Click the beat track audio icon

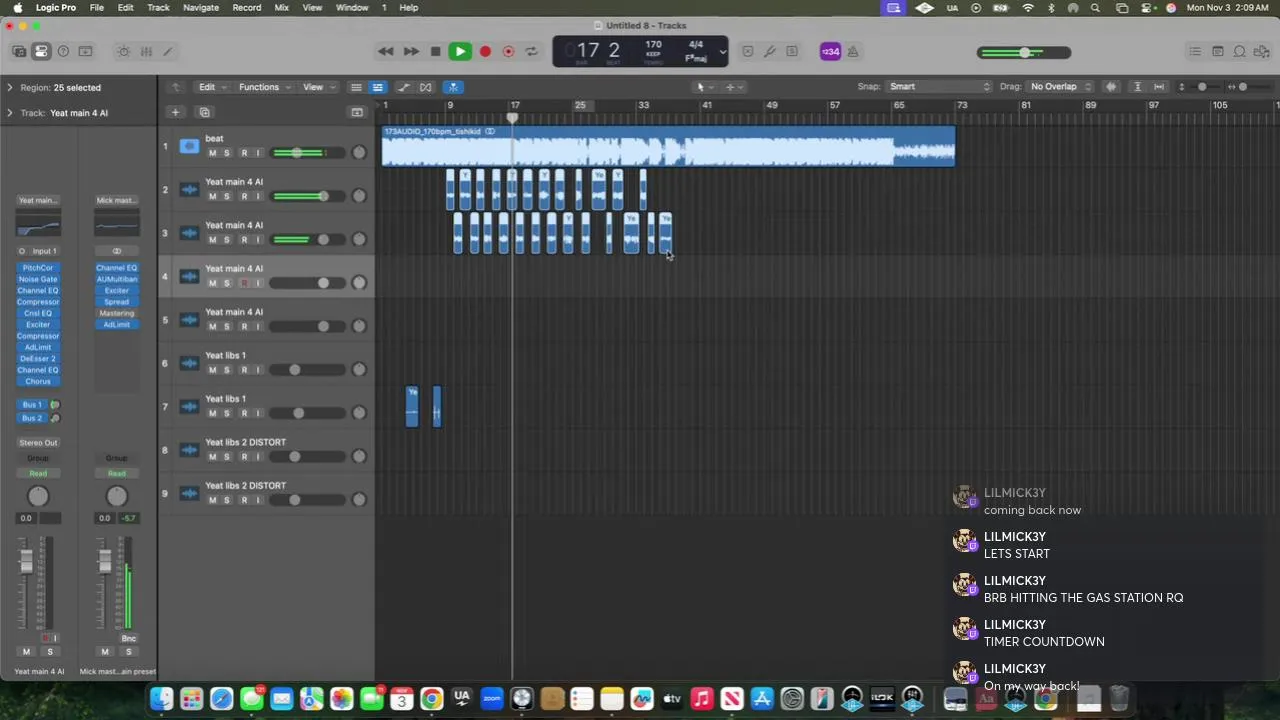(189, 146)
